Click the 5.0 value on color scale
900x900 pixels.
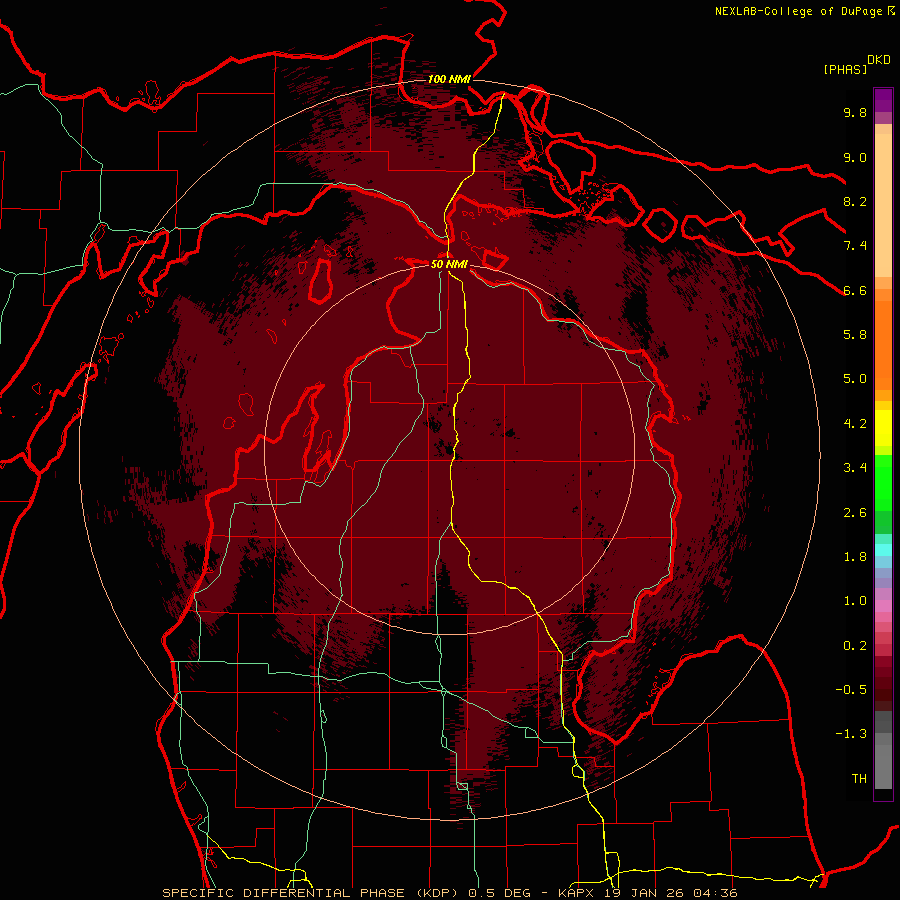coord(855,379)
